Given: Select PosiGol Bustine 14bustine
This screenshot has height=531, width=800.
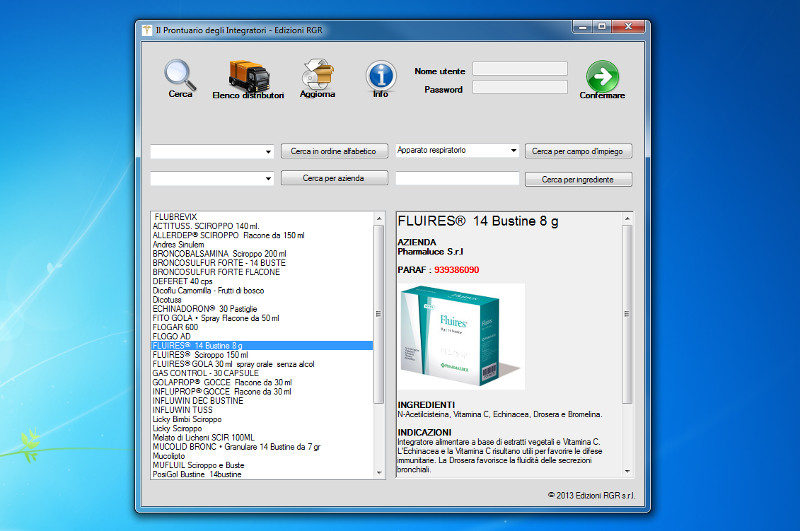Looking at the screenshot, I should tap(262, 474).
